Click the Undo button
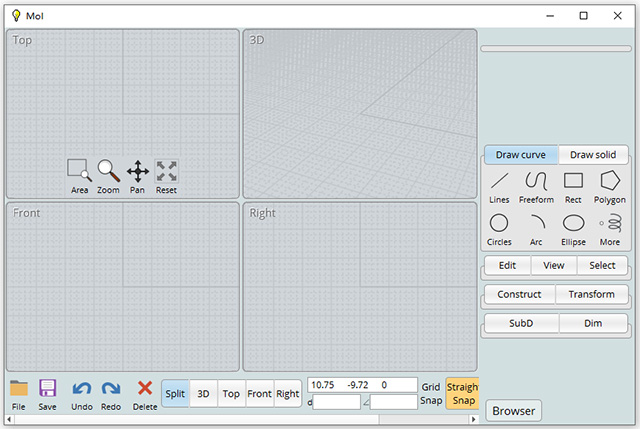 click(82, 393)
